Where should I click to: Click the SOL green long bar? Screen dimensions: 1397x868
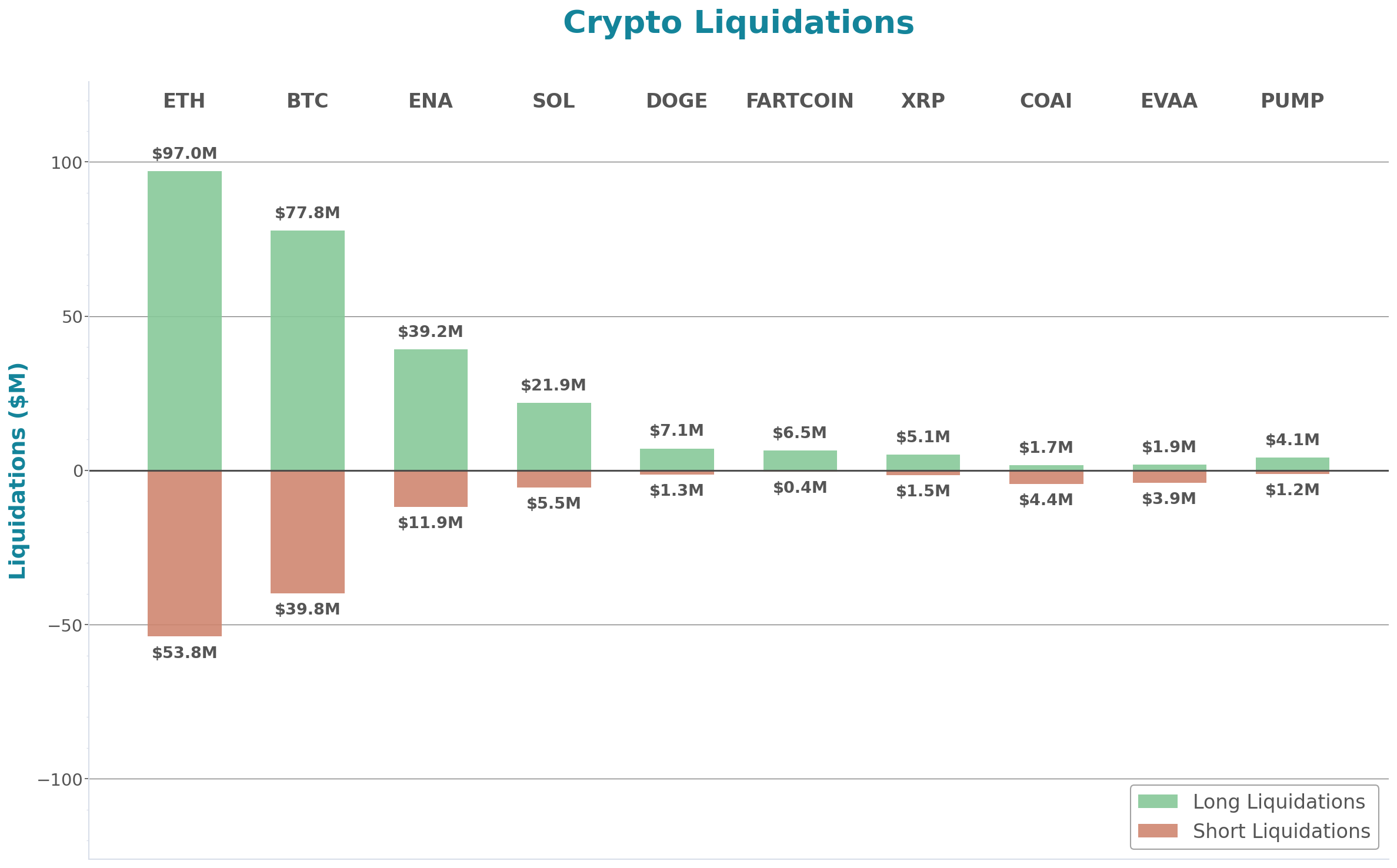554,436
